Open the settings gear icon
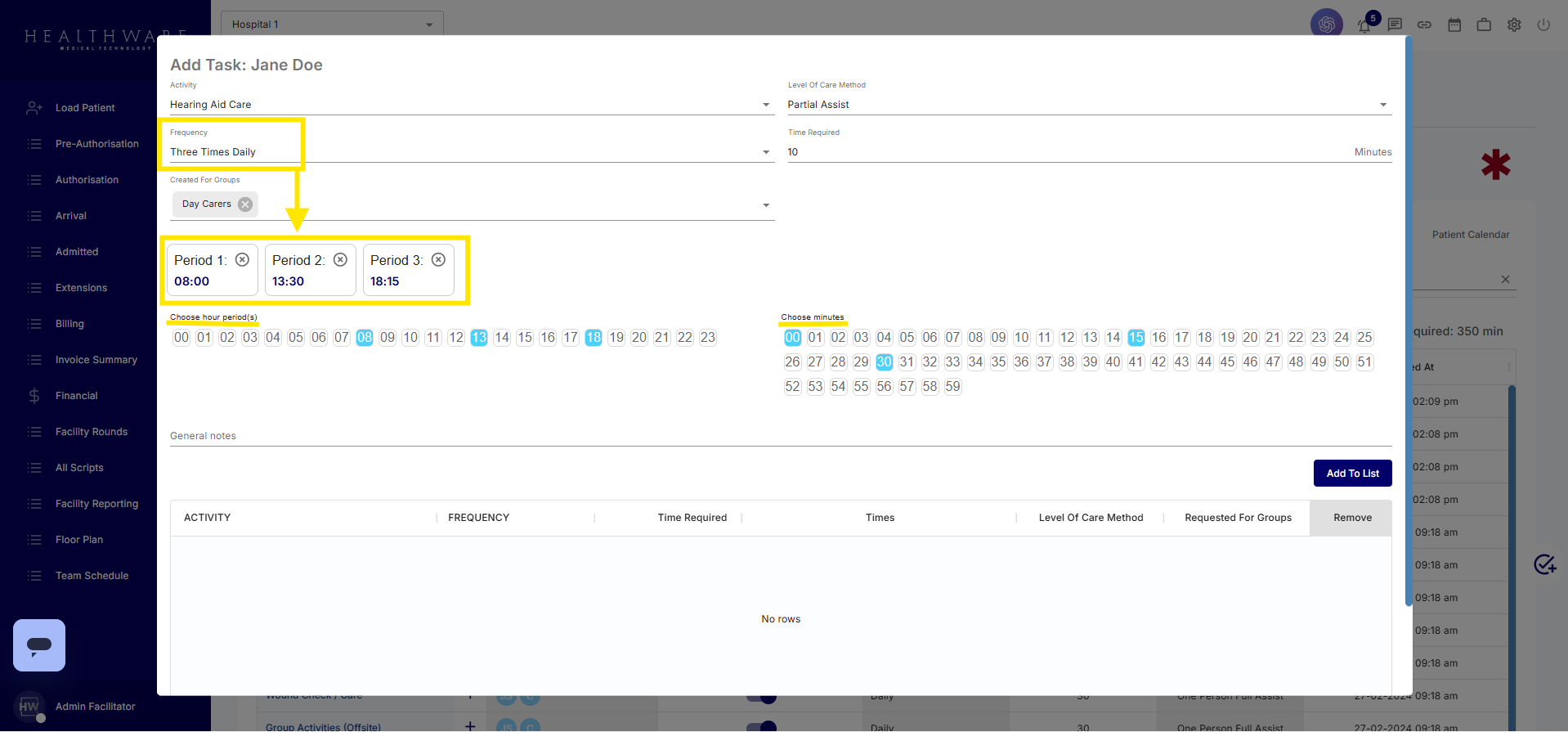Viewport: 1568px width, 732px height. [x=1514, y=25]
